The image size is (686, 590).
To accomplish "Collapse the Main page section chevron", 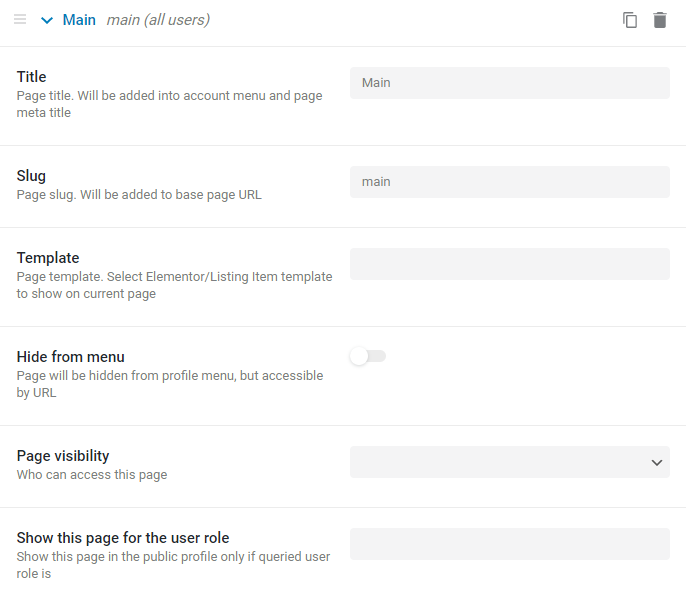I will coord(47,20).
